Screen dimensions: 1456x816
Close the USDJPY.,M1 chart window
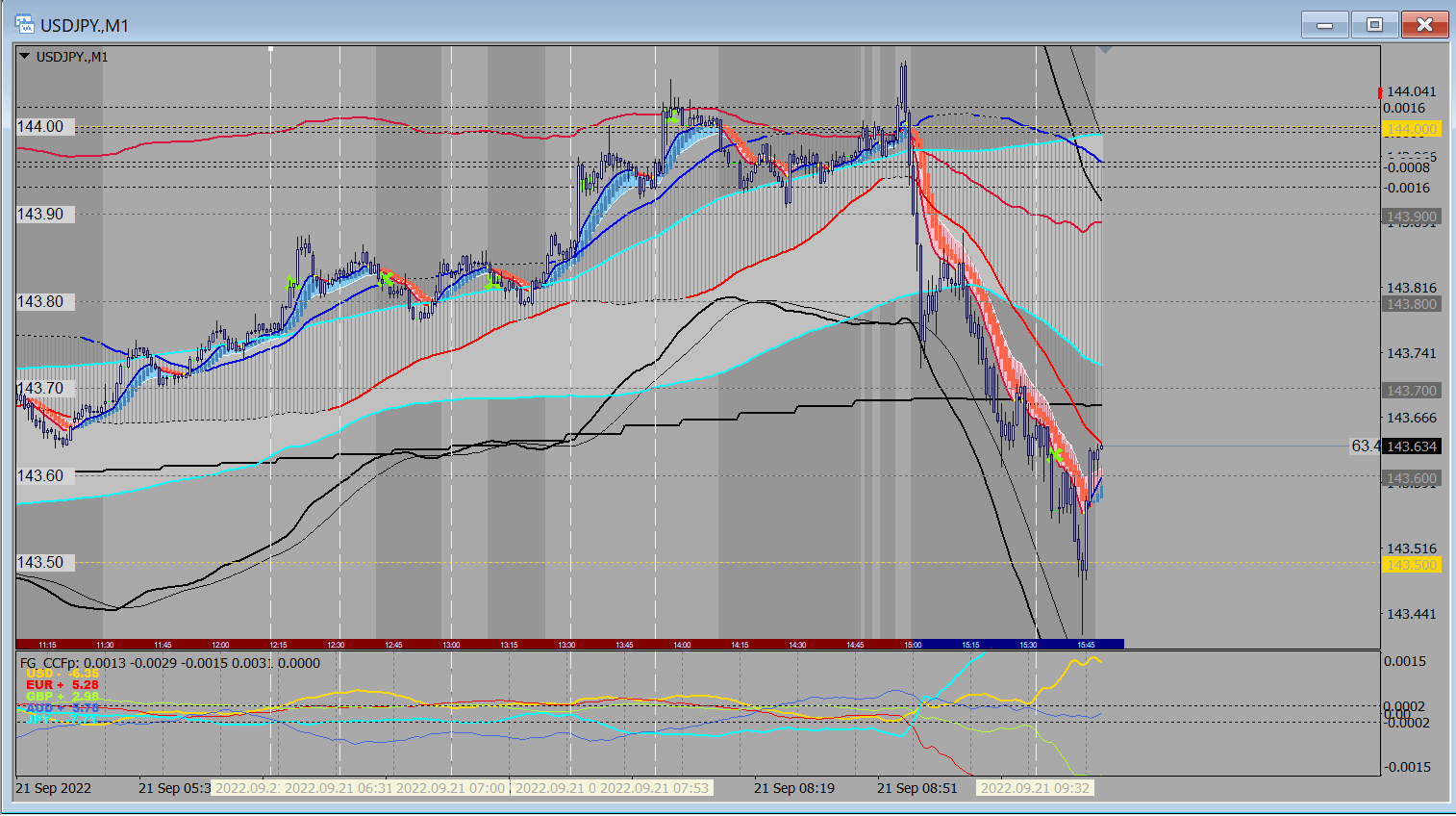pyautogui.click(x=1425, y=25)
